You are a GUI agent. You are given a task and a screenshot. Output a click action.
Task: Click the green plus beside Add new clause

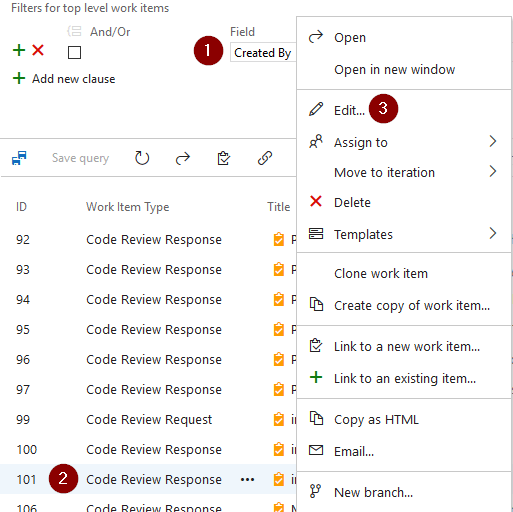pyautogui.click(x=19, y=78)
